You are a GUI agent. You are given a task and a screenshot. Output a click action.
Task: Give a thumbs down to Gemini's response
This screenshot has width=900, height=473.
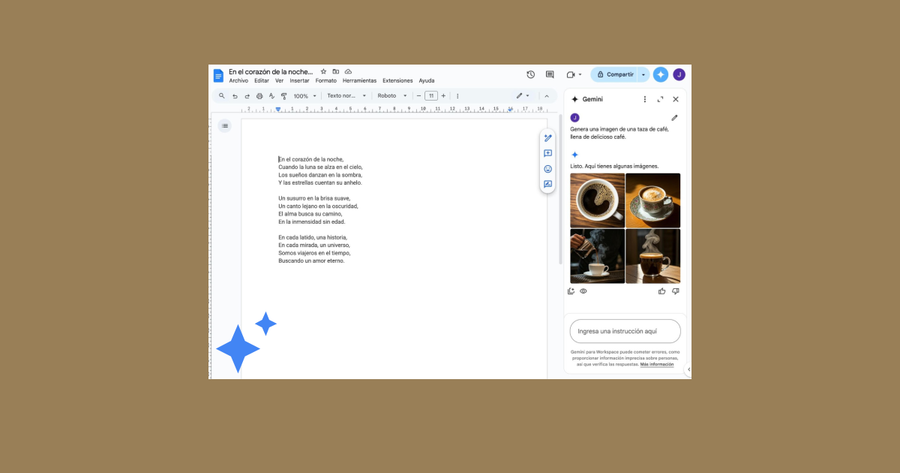676,291
